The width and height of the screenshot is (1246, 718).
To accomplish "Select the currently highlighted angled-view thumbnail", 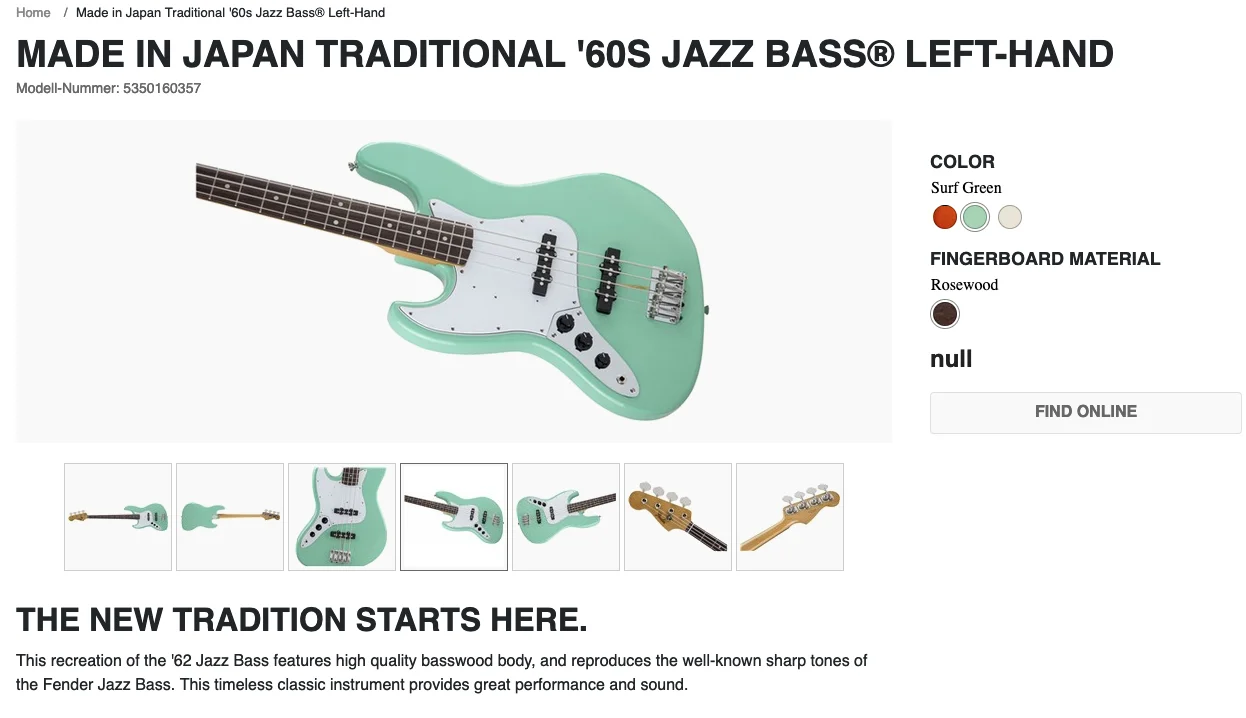I will coord(454,517).
